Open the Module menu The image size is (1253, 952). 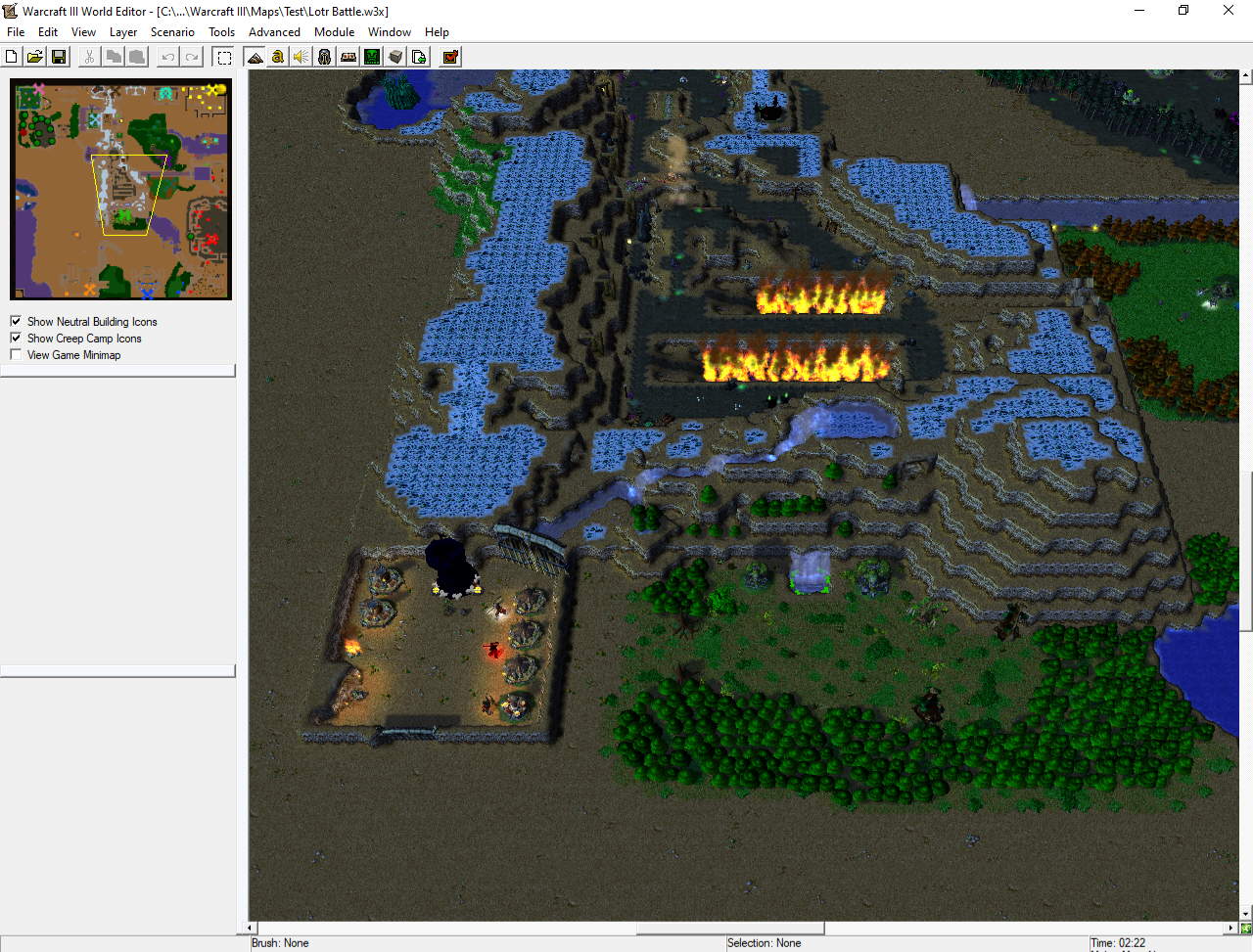334,32
